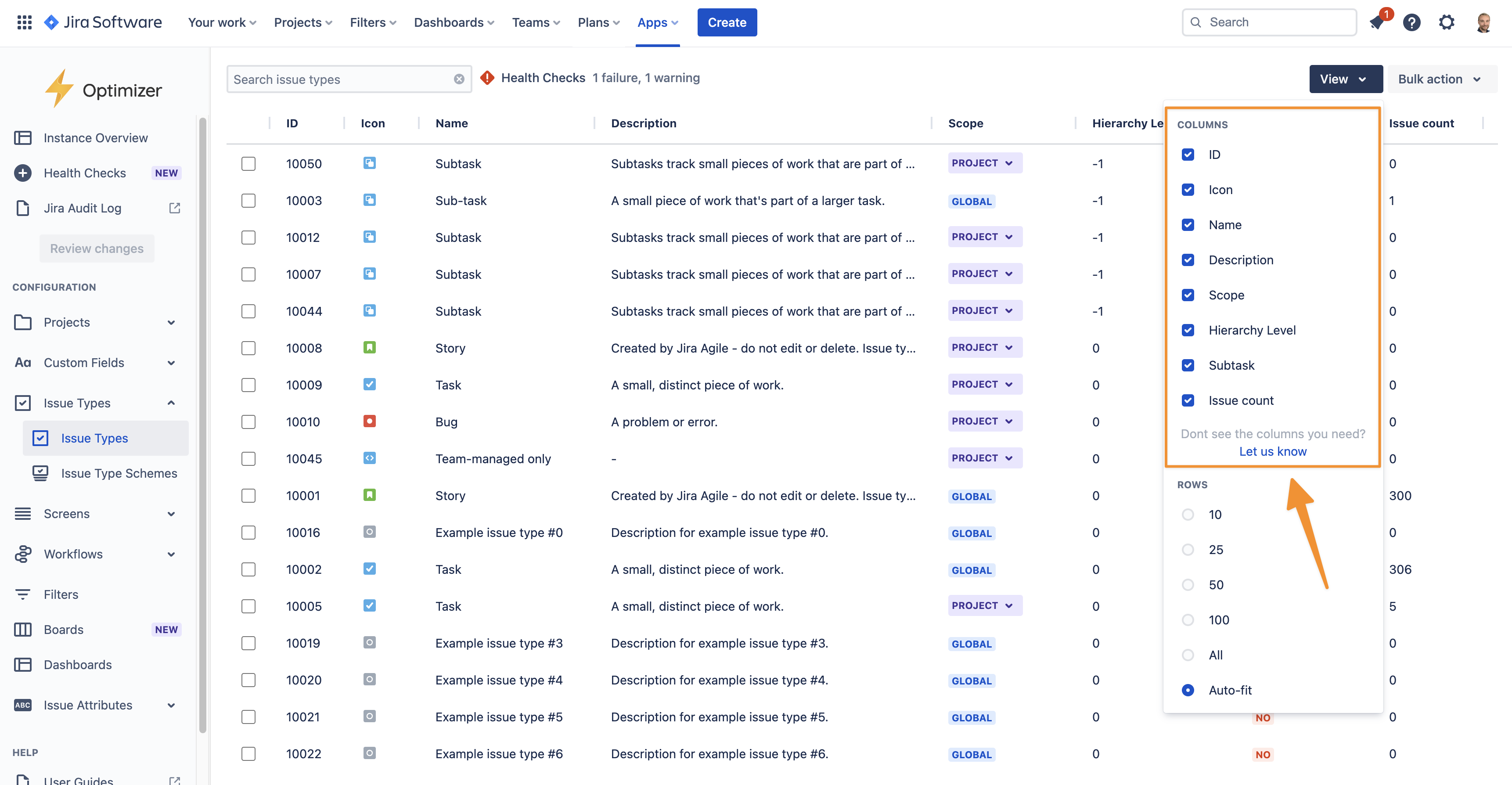Click the Review changes button
1512x785 pixels.
[96, 248]
